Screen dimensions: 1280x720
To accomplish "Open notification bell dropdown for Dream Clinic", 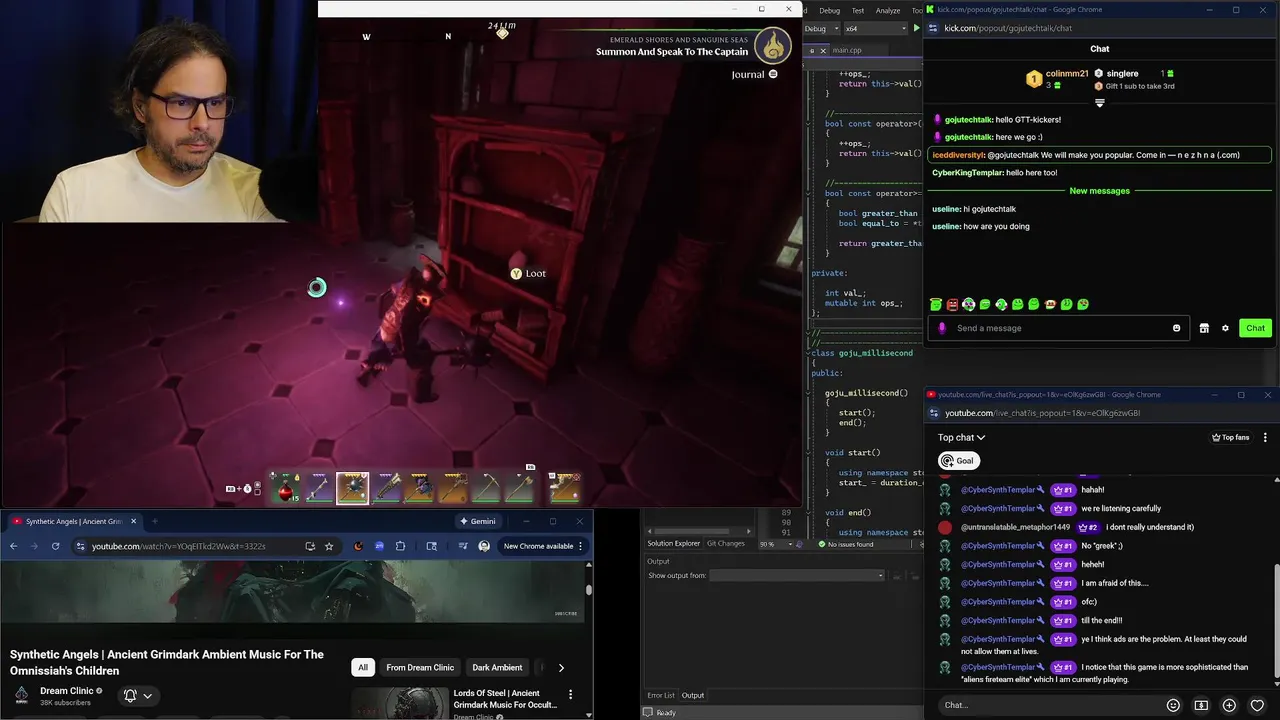I will (138, 695).
